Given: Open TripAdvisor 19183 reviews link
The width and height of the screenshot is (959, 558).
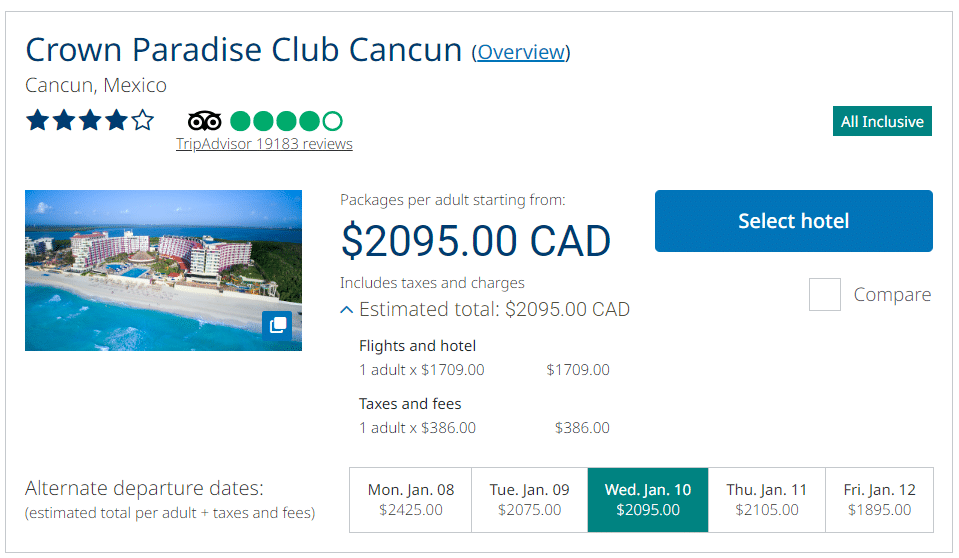Looking at the screenshot, I should 264,144.
